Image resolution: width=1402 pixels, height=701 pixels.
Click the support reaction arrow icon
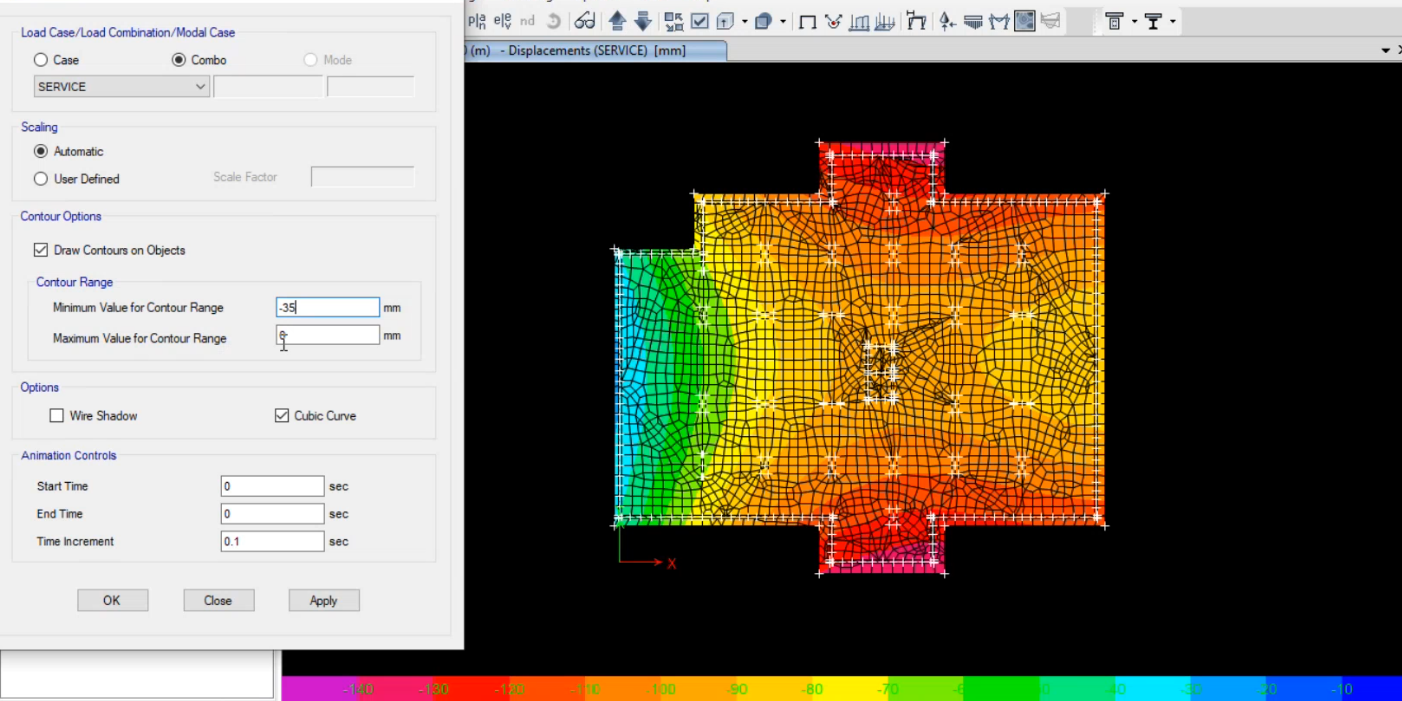(947, 22)
